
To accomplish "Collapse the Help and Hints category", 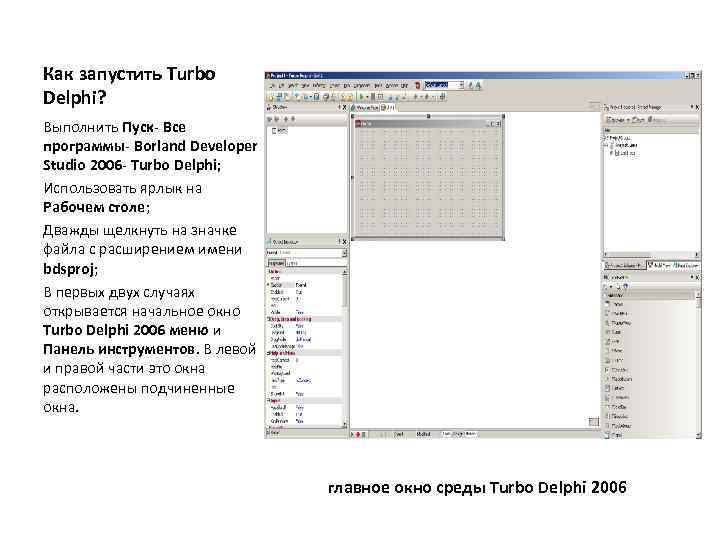I will point(268,353).
